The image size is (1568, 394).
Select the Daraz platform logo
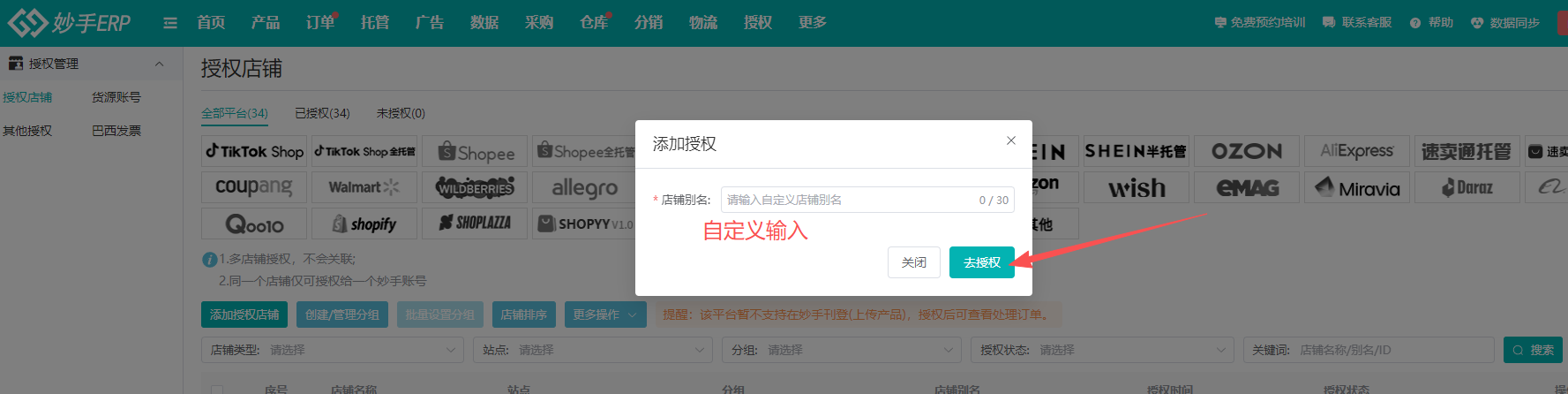(1467, 187)
